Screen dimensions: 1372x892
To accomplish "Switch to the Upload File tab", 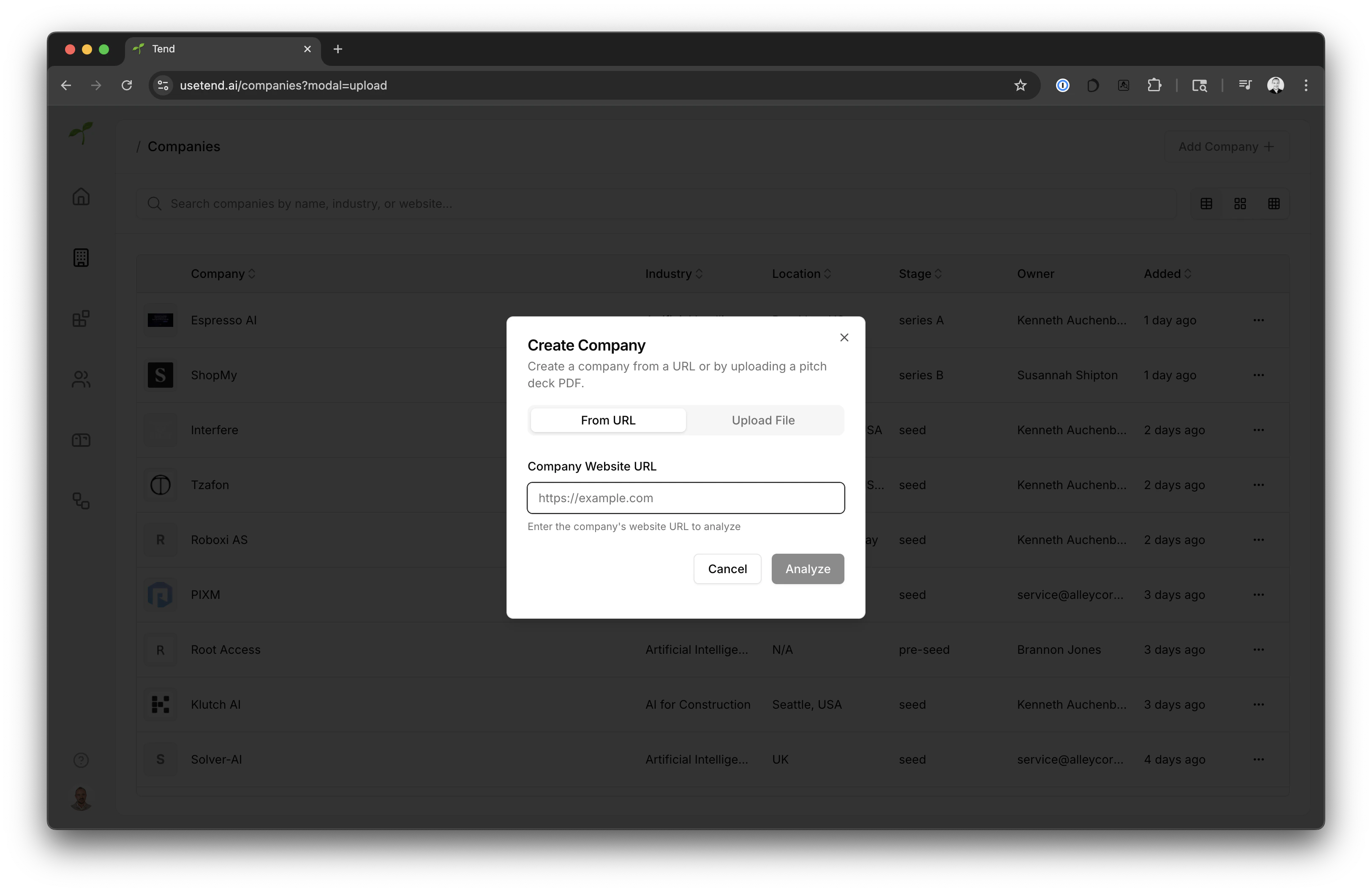I will [763, 420].
